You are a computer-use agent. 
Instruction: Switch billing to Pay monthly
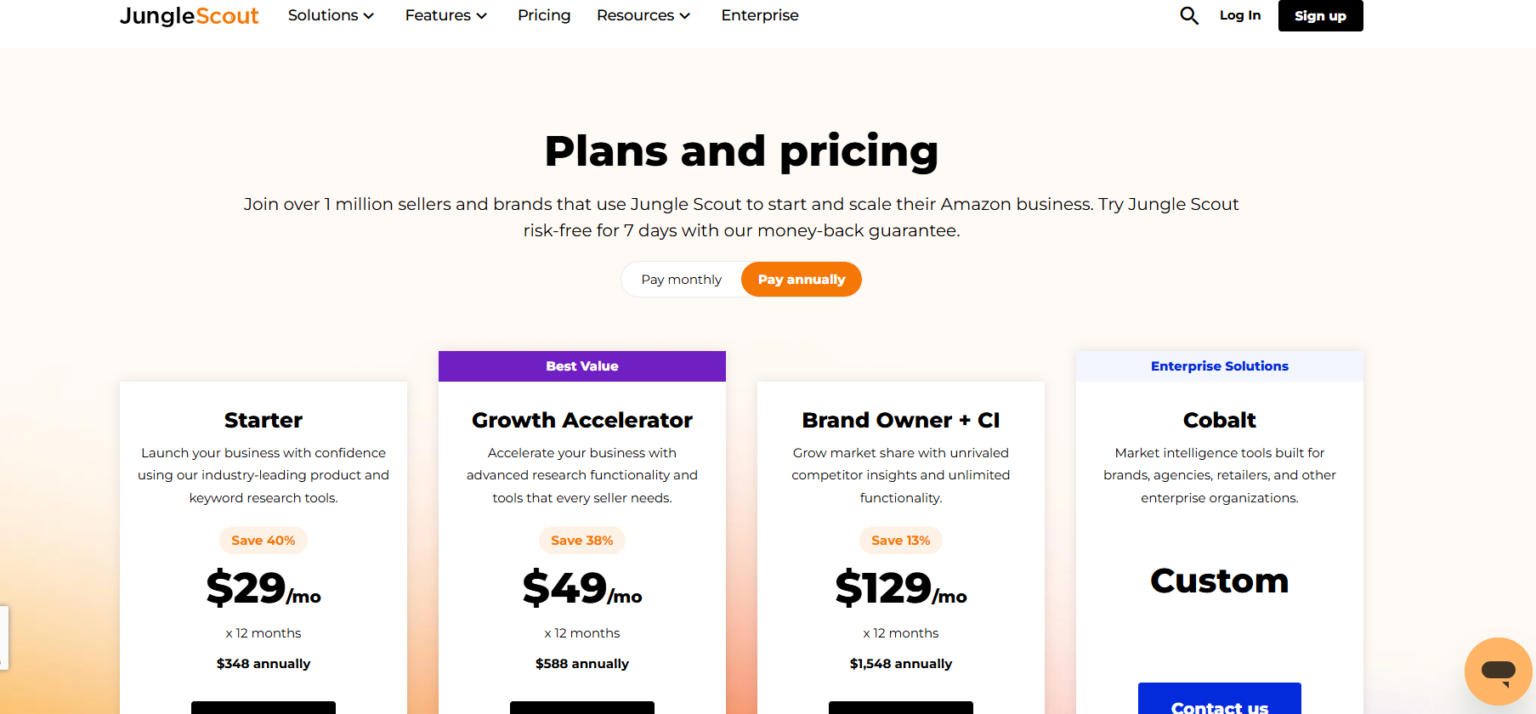tap(681, 280)
